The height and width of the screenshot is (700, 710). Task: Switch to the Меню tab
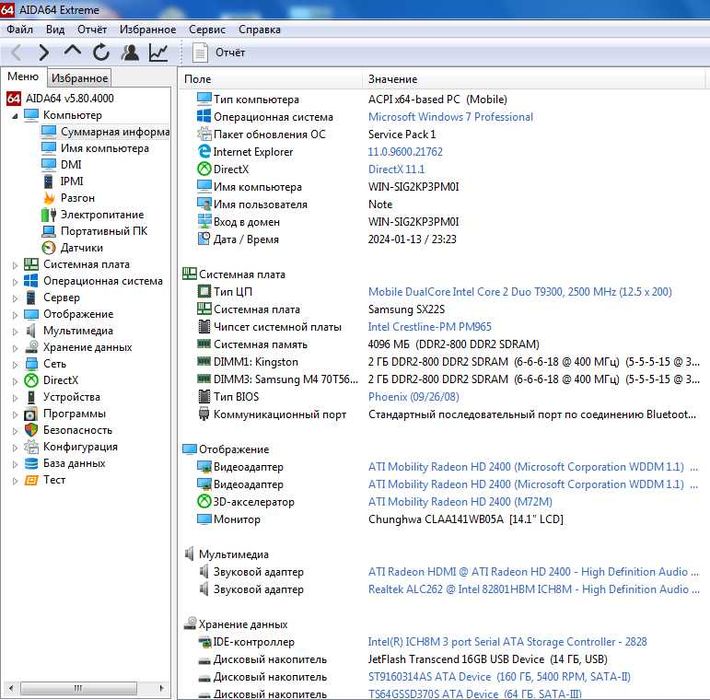[x=23, y=77]
